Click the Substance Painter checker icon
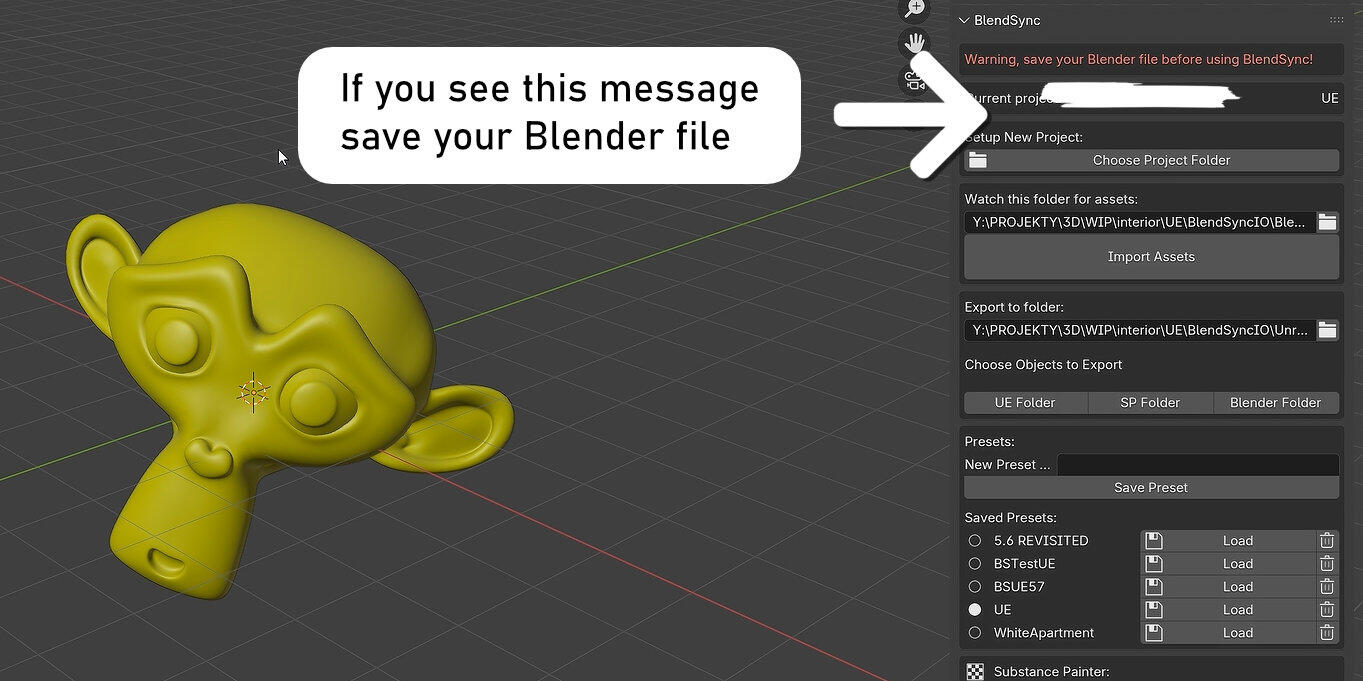The image size is (1363, 681). [x=975, y=672]
